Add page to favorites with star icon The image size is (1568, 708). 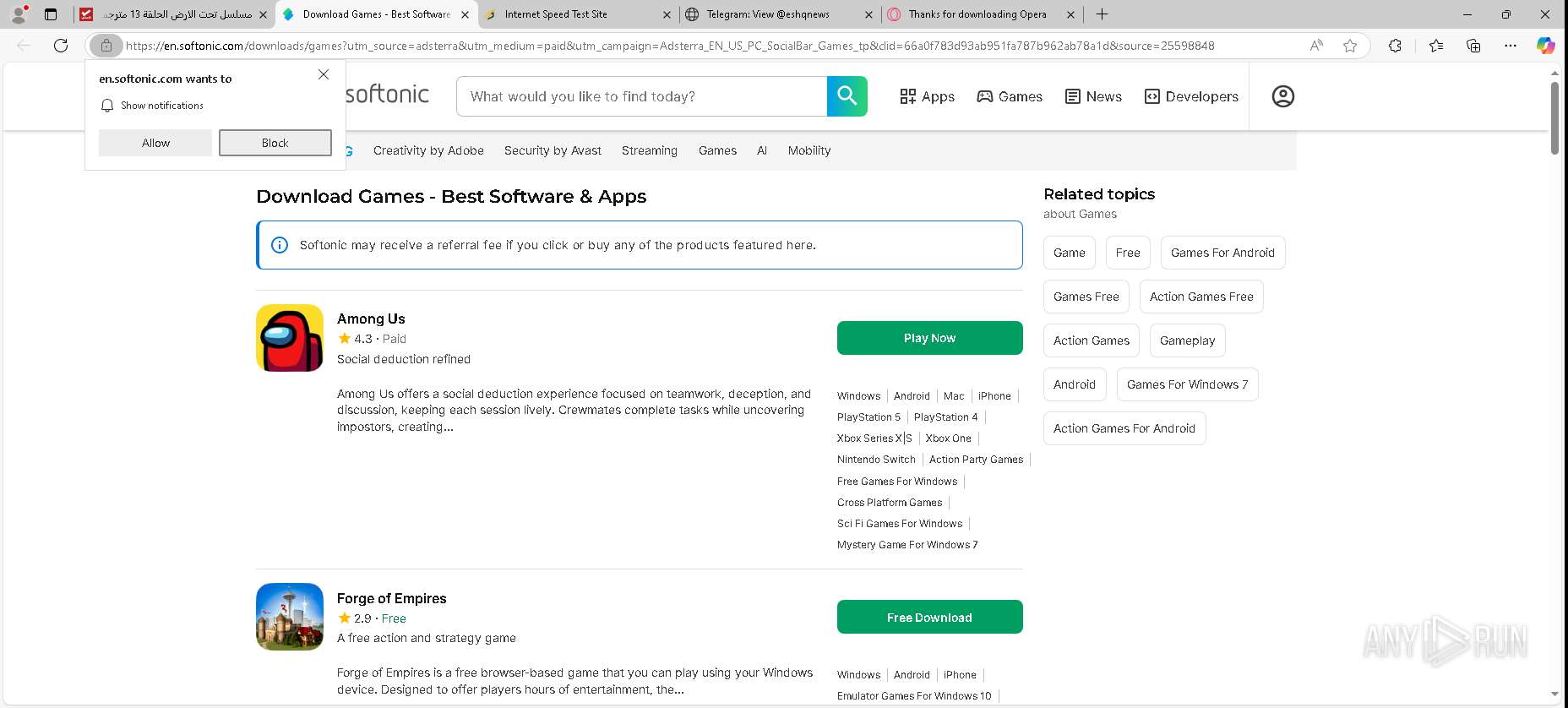1350,46
